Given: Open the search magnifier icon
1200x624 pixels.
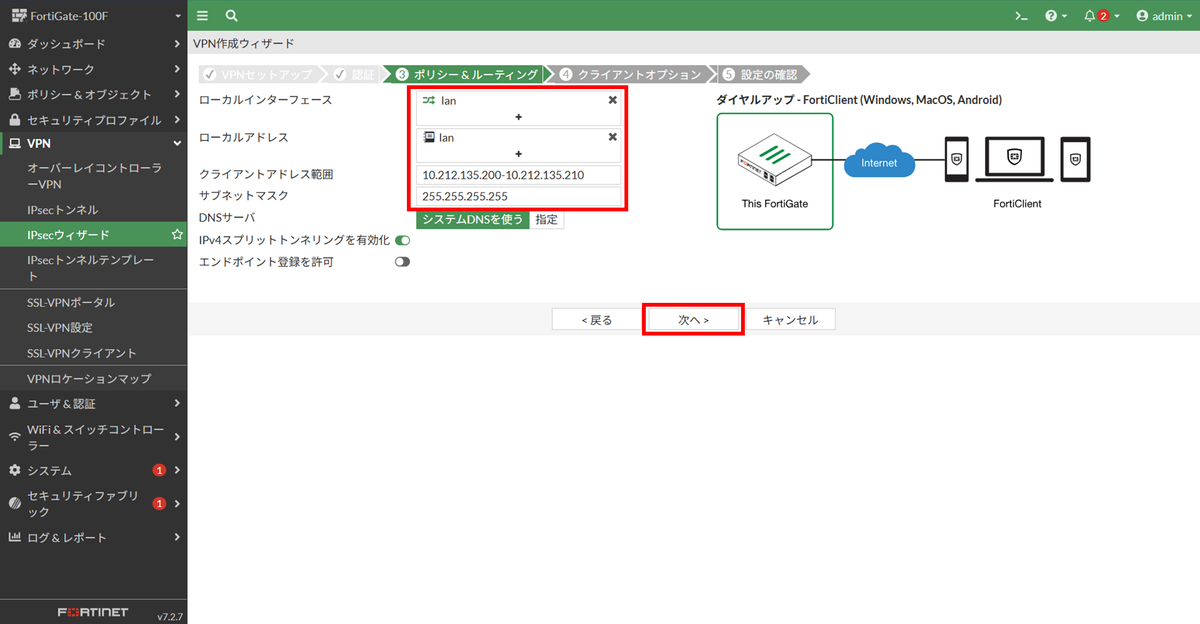Looking at the screenshot, I should pos(232,16).
